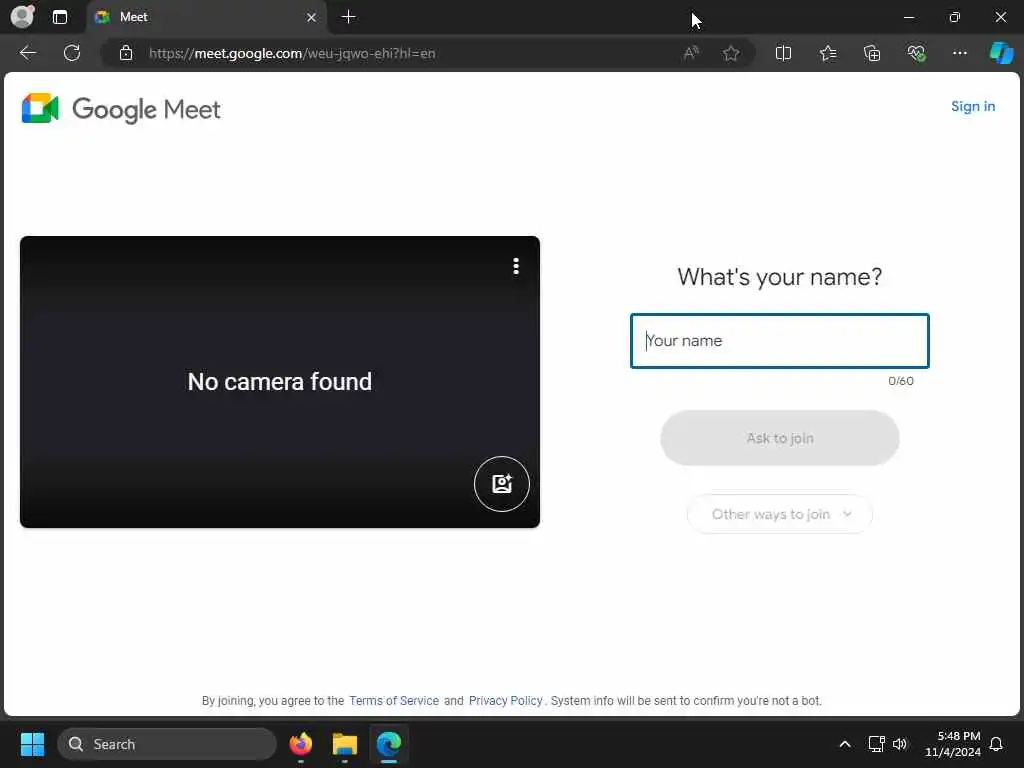Apply visual effects in camera preview

502,484
